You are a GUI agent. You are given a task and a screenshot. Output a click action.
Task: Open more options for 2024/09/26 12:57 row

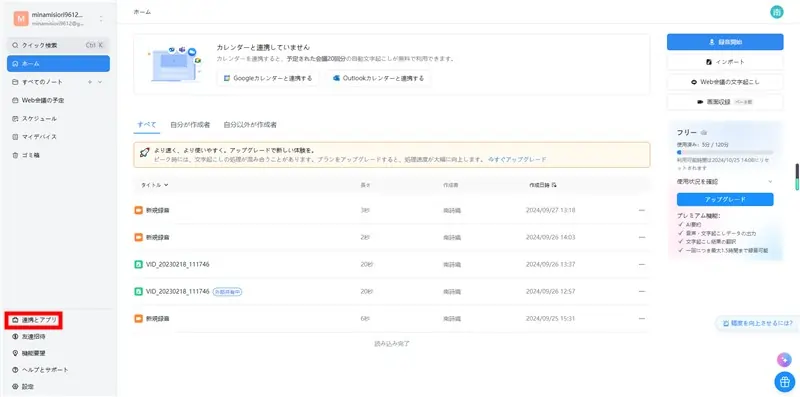pyautogui.click(x=641, y=291)
